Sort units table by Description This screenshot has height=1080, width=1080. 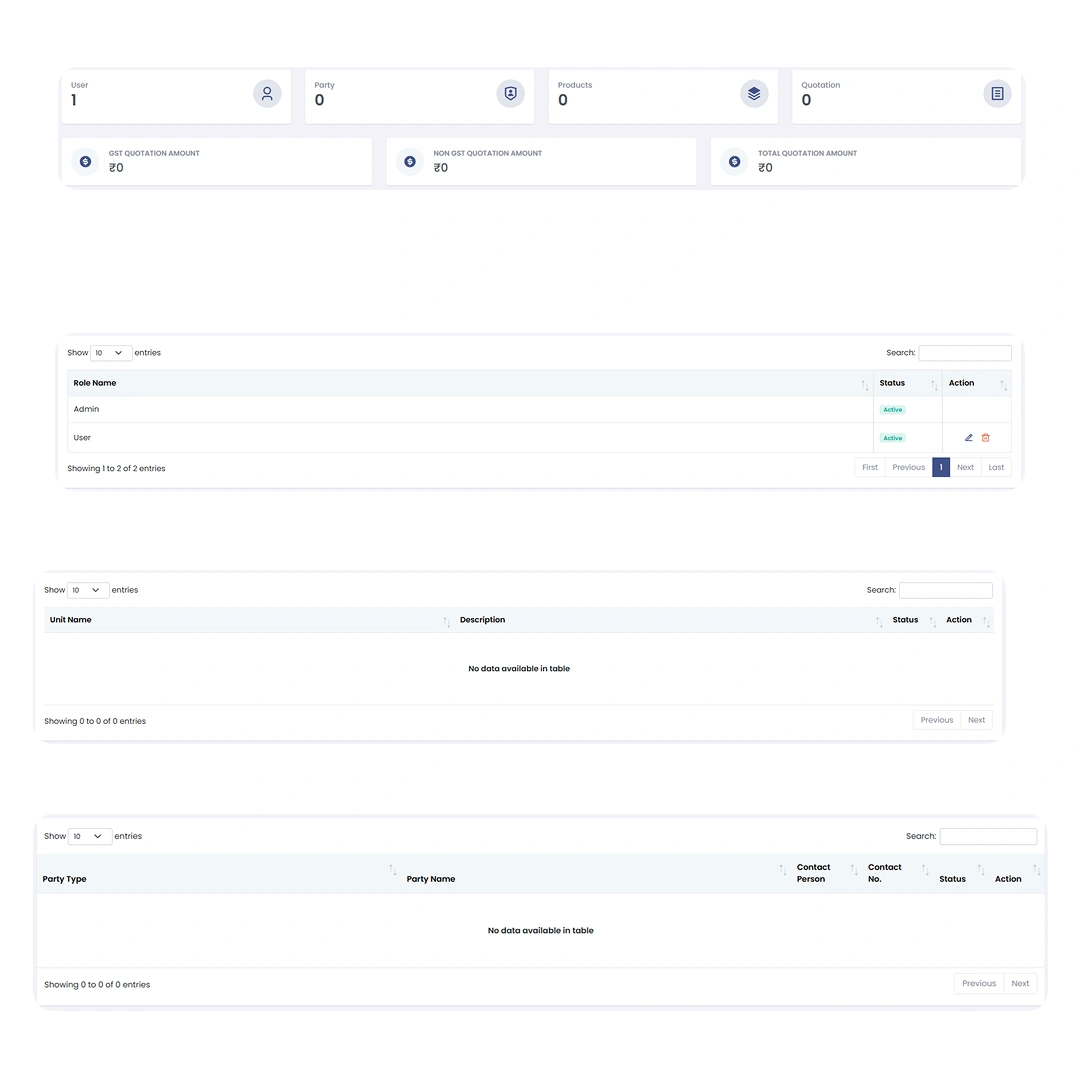point(879,622)
